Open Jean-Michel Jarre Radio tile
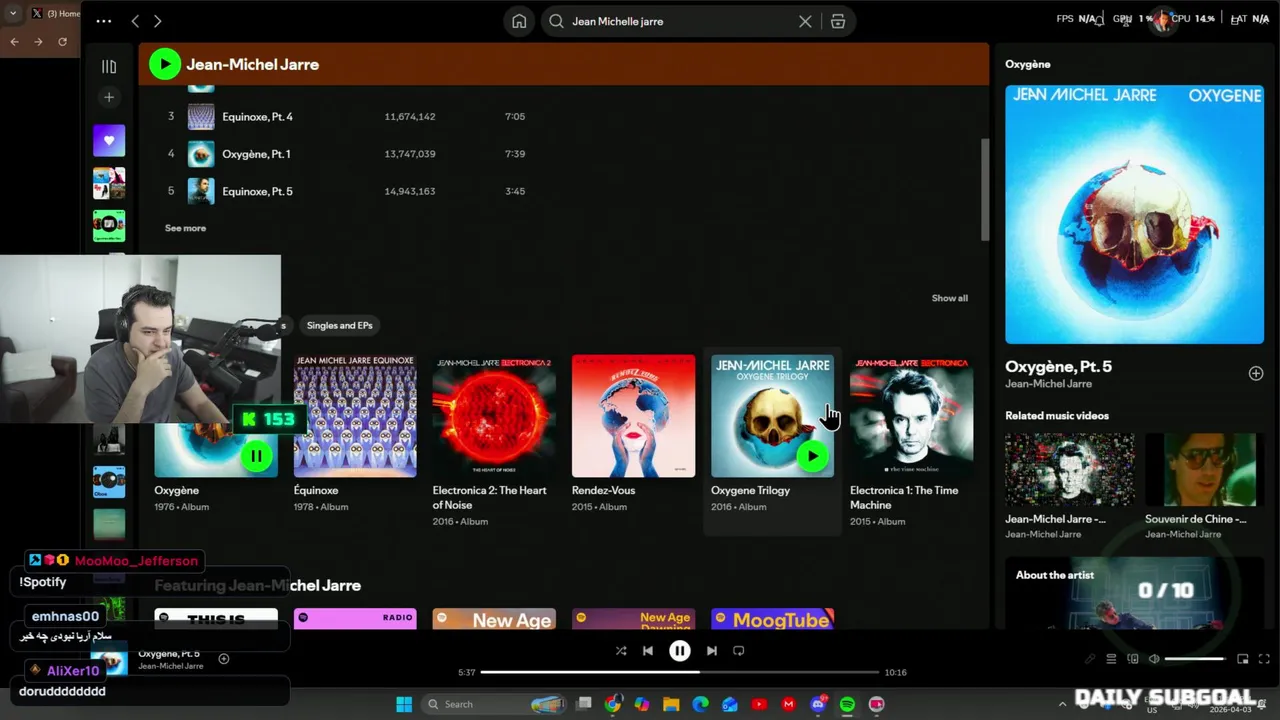 tap(355, 620)
